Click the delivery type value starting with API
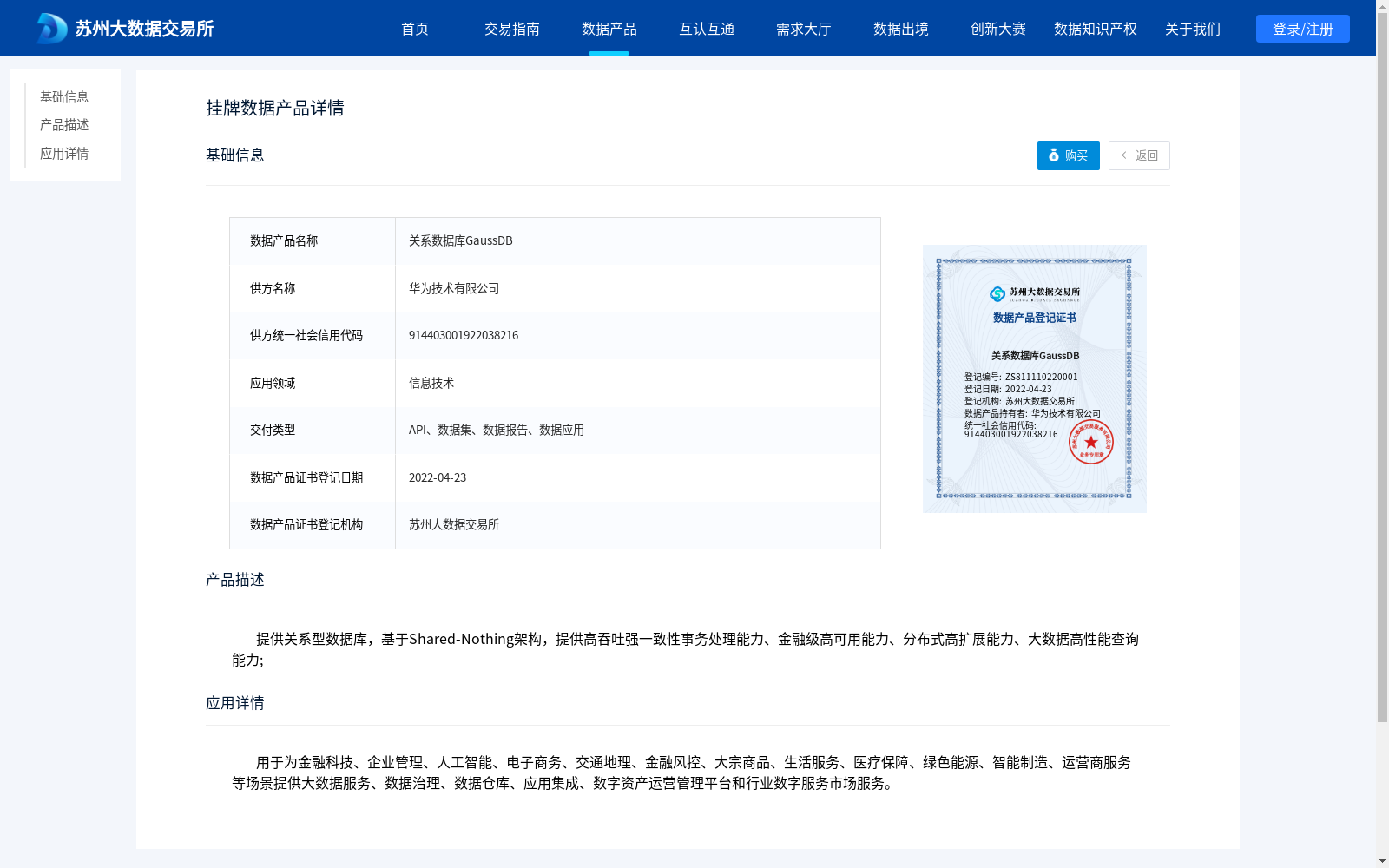The width and height of the screenshot is (1389, 868). click(x=638, y=431)
